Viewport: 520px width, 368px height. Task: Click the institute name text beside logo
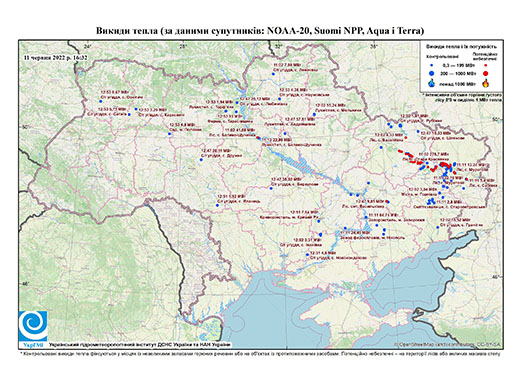pyautogui.click(x=139, y=344)
